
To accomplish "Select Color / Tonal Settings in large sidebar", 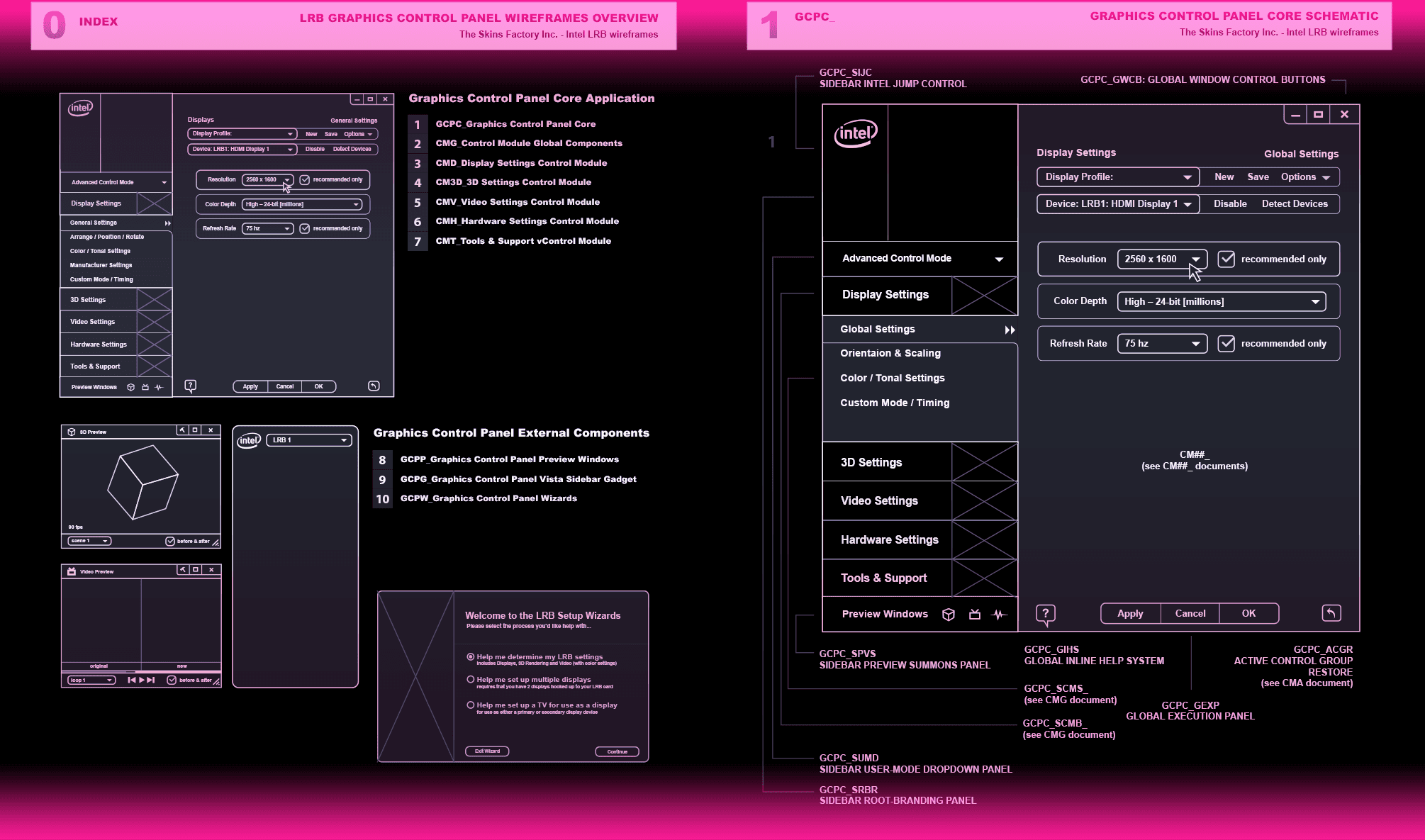I will [x=892, y=378].
